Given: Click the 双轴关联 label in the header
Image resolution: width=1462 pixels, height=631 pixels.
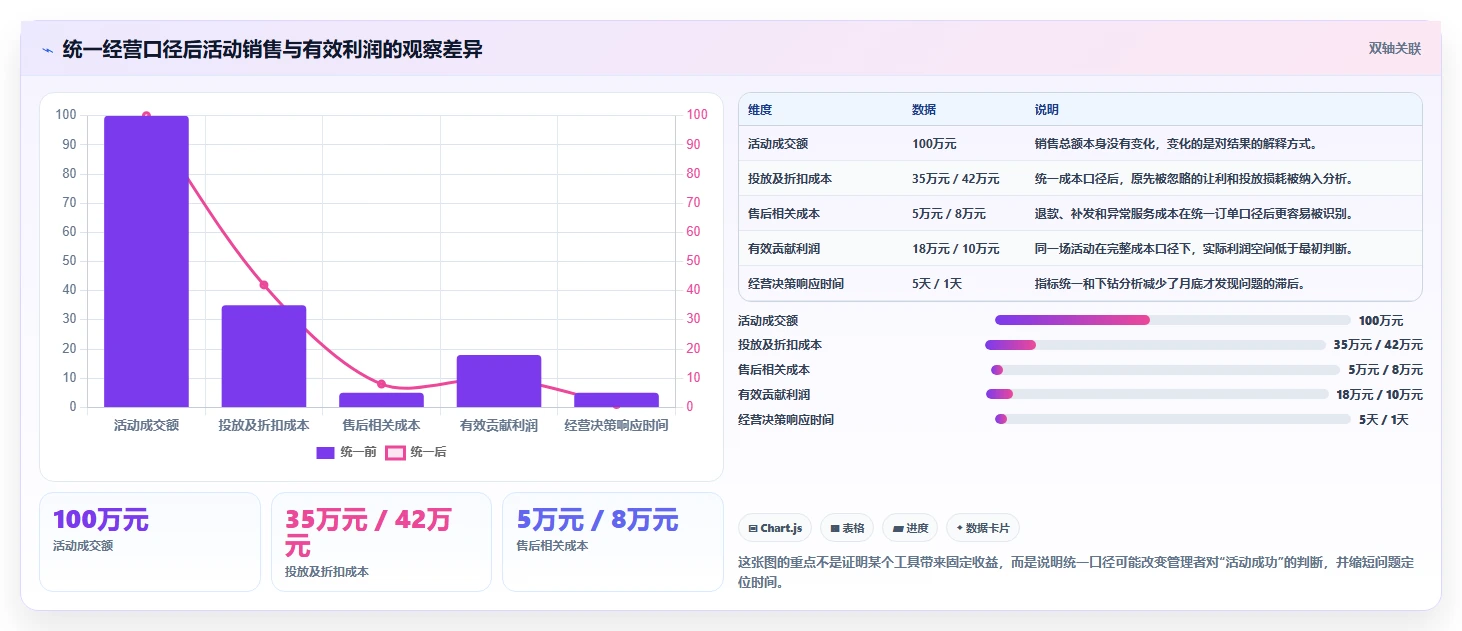Looking at the screenshot, I should point(1394,49).
